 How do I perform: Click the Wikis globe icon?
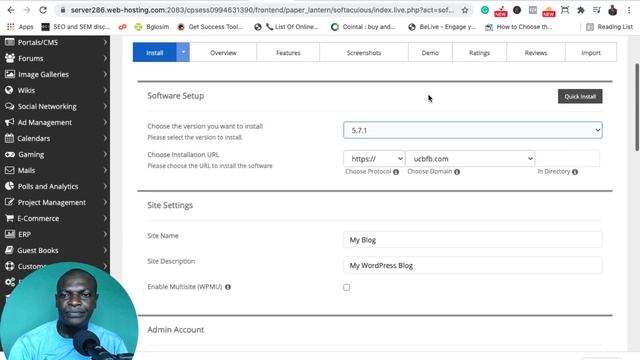(9, 90)
